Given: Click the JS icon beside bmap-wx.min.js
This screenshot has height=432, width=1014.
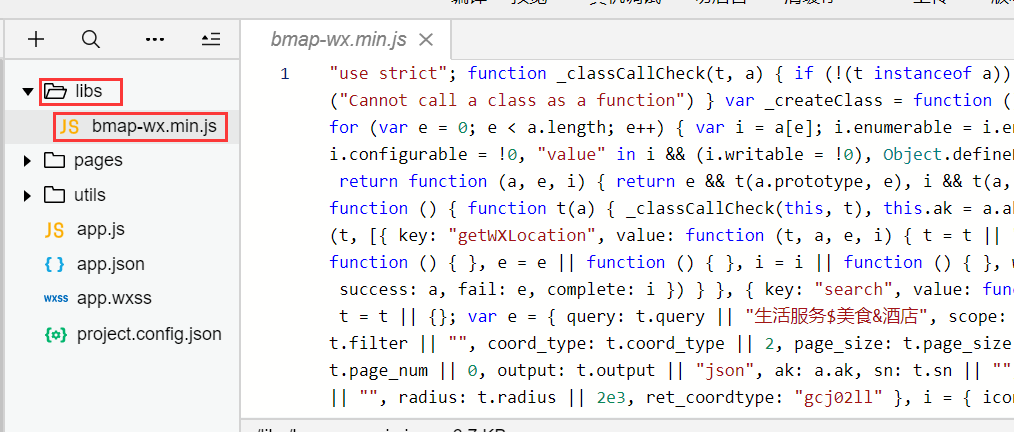Looking at the screenshot, I should [70, 127].
